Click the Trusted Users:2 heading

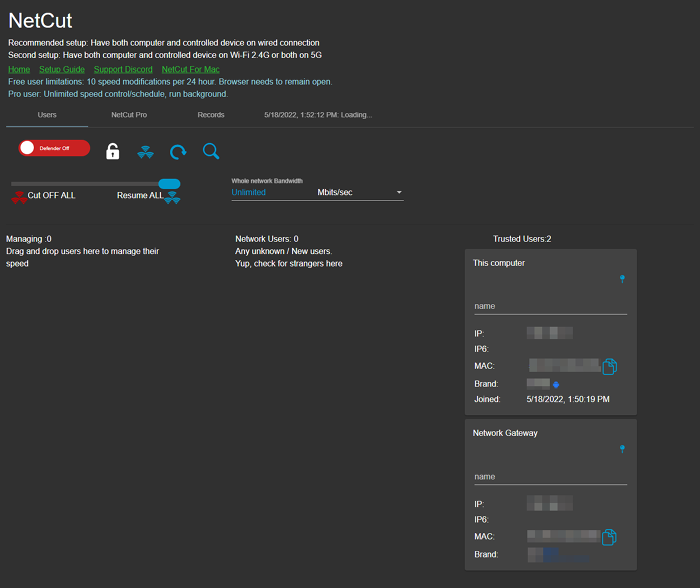[x=522, y=239]
